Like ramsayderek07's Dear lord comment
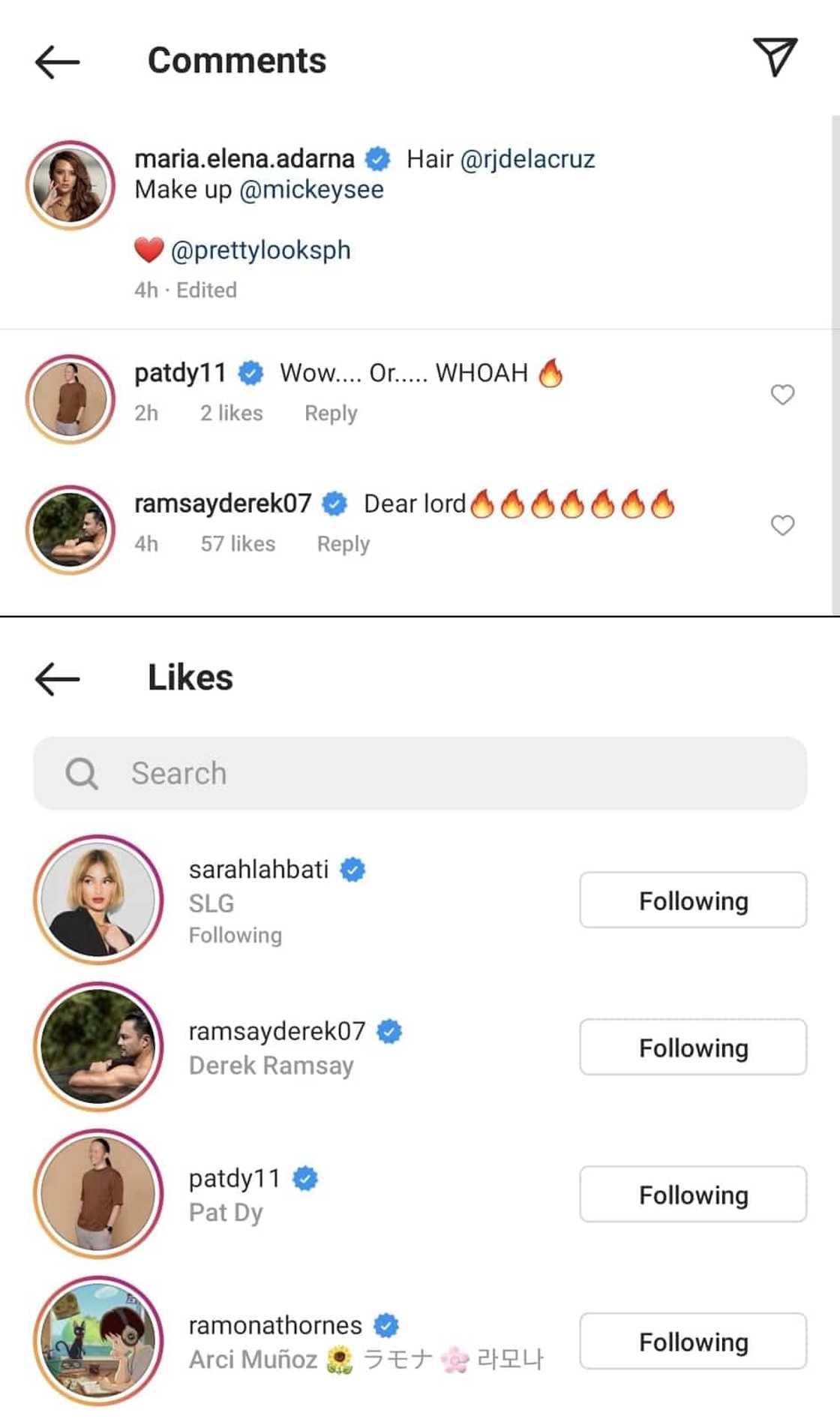 [x=782, y=525]
